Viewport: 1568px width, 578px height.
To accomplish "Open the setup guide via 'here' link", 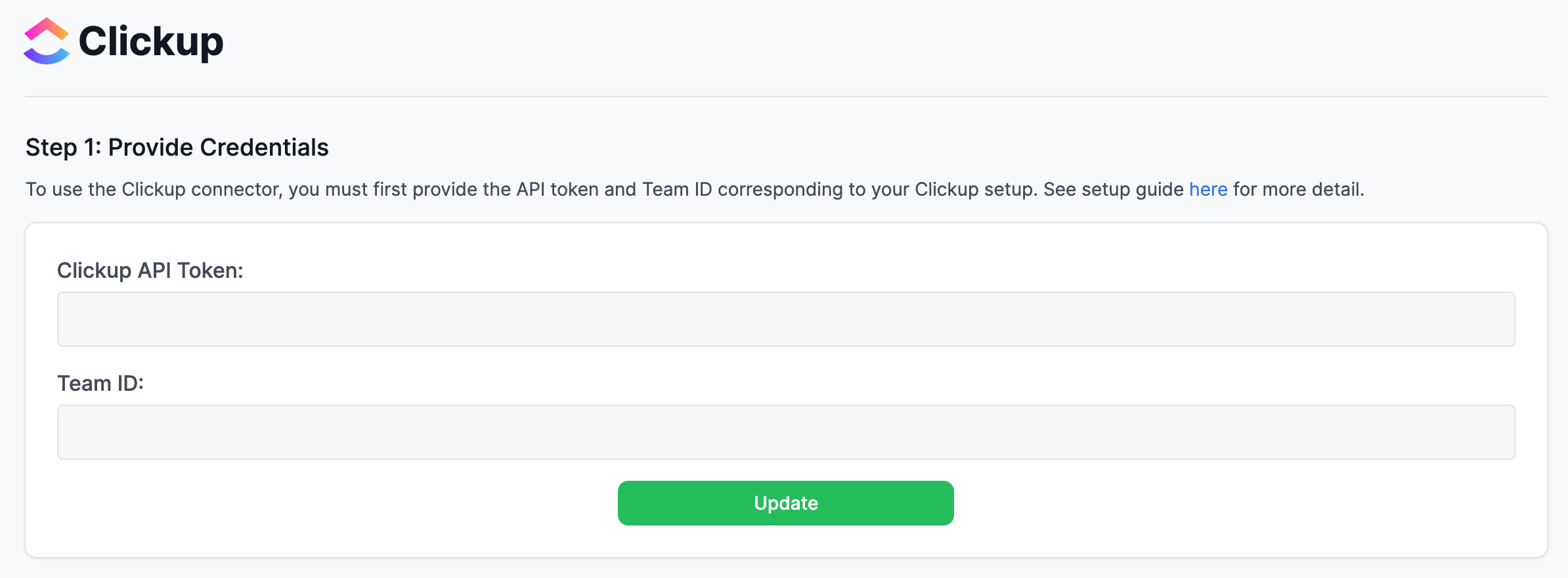I will point(1208,189).
